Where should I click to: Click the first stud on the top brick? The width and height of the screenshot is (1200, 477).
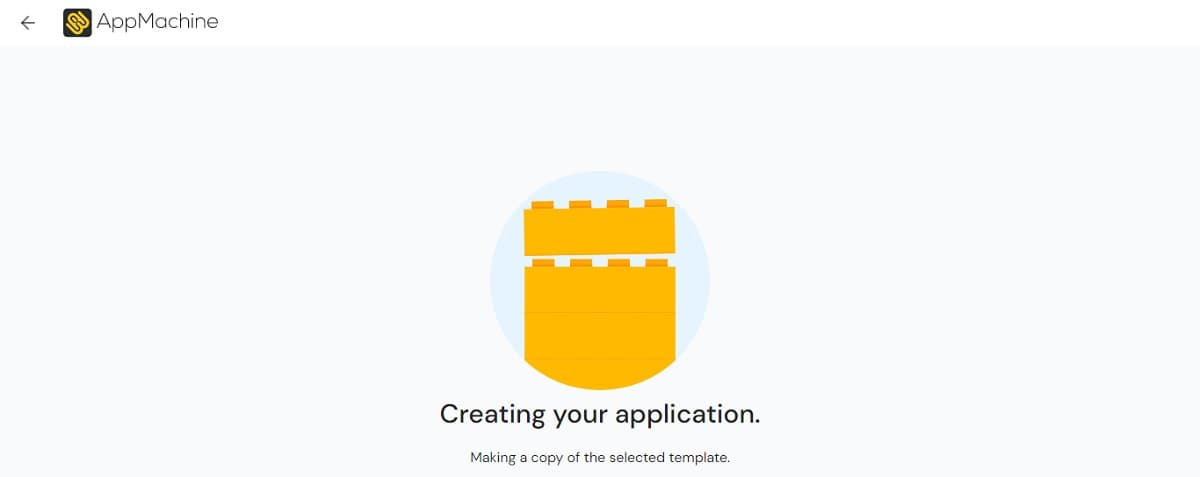[x=543, y=204]
